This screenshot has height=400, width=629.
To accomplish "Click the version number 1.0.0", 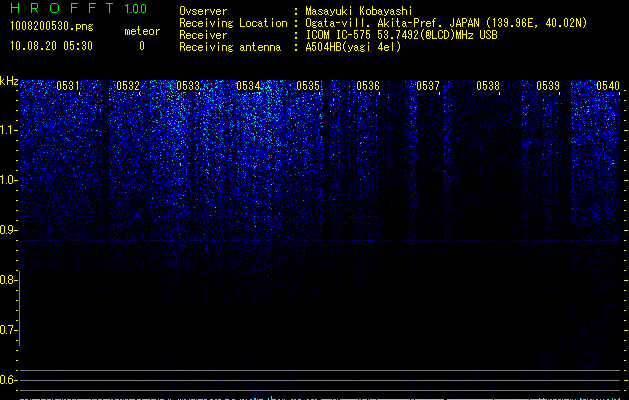I will point(136,8).
